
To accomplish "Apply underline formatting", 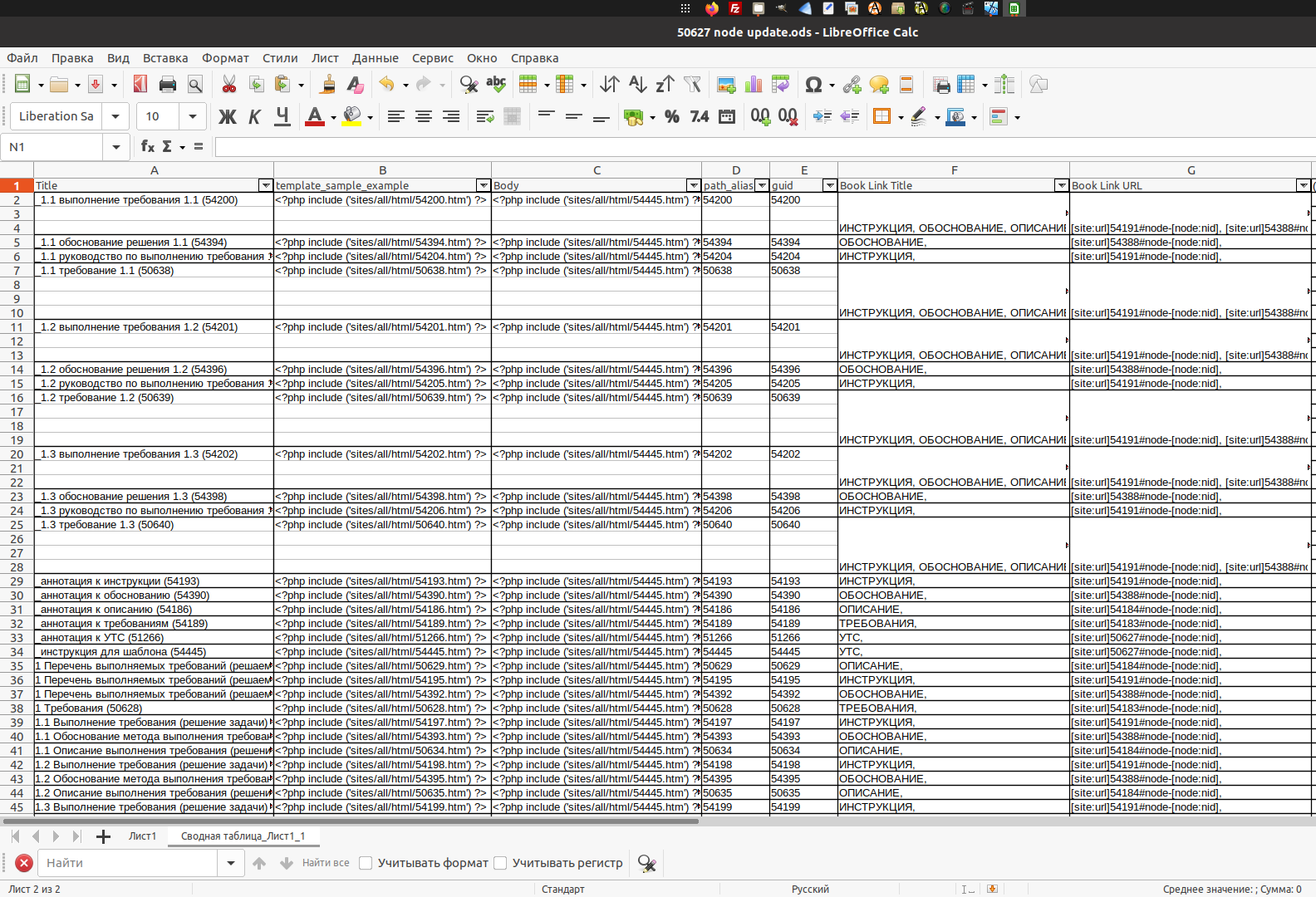I will (282, 117).
